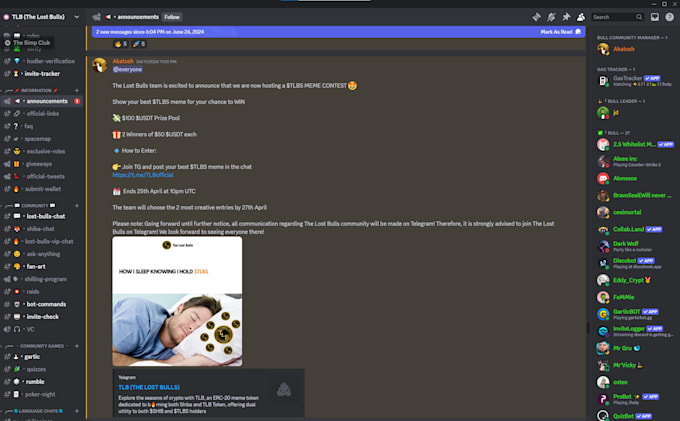The height and width of the screenshot is (421, 680).
Task: Open member jd under Bull Leader
Action: point(635,113)
